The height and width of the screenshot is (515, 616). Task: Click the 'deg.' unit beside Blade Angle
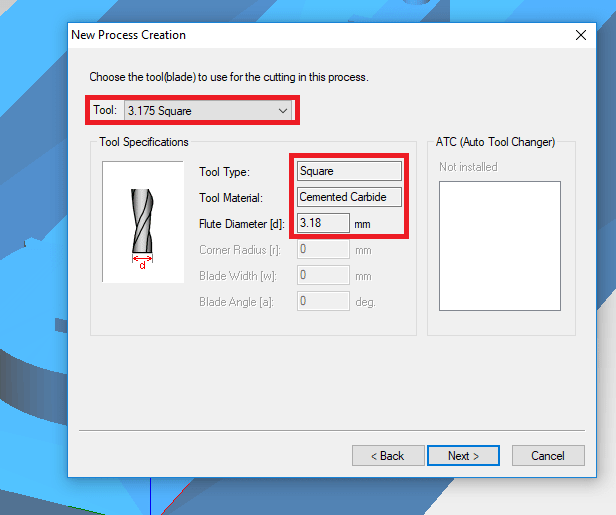[x=365, y=302]
